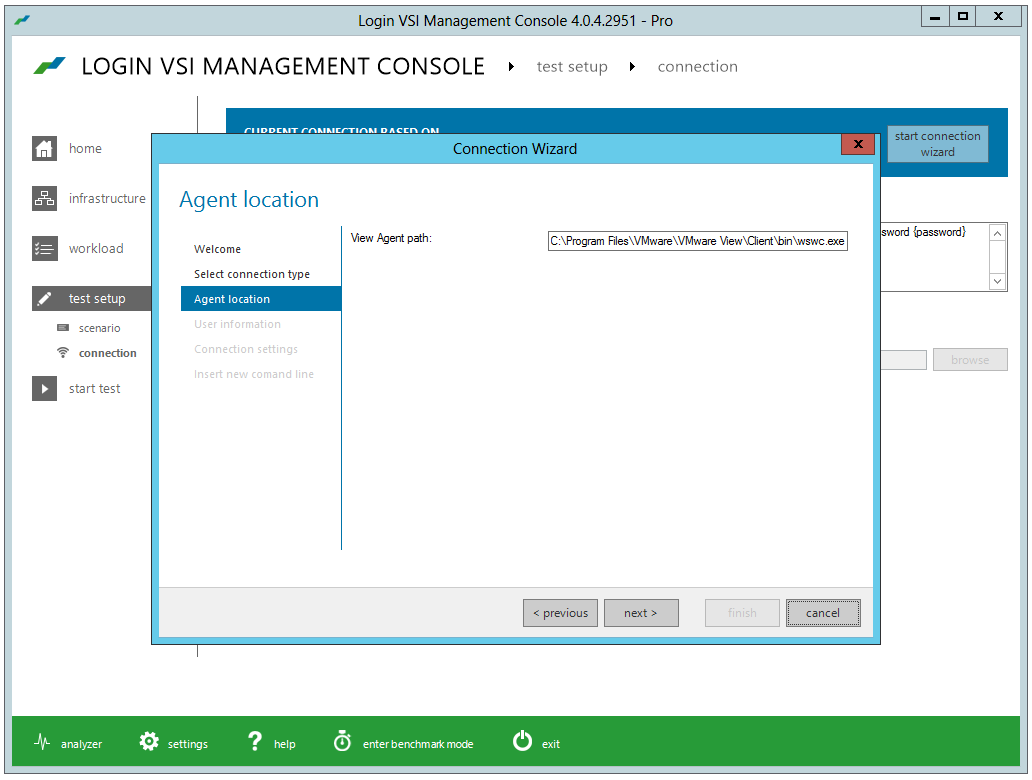Click exit in the footer bar
The height and width of the screenshot is (780, 1032).
(x=550, y=744)
